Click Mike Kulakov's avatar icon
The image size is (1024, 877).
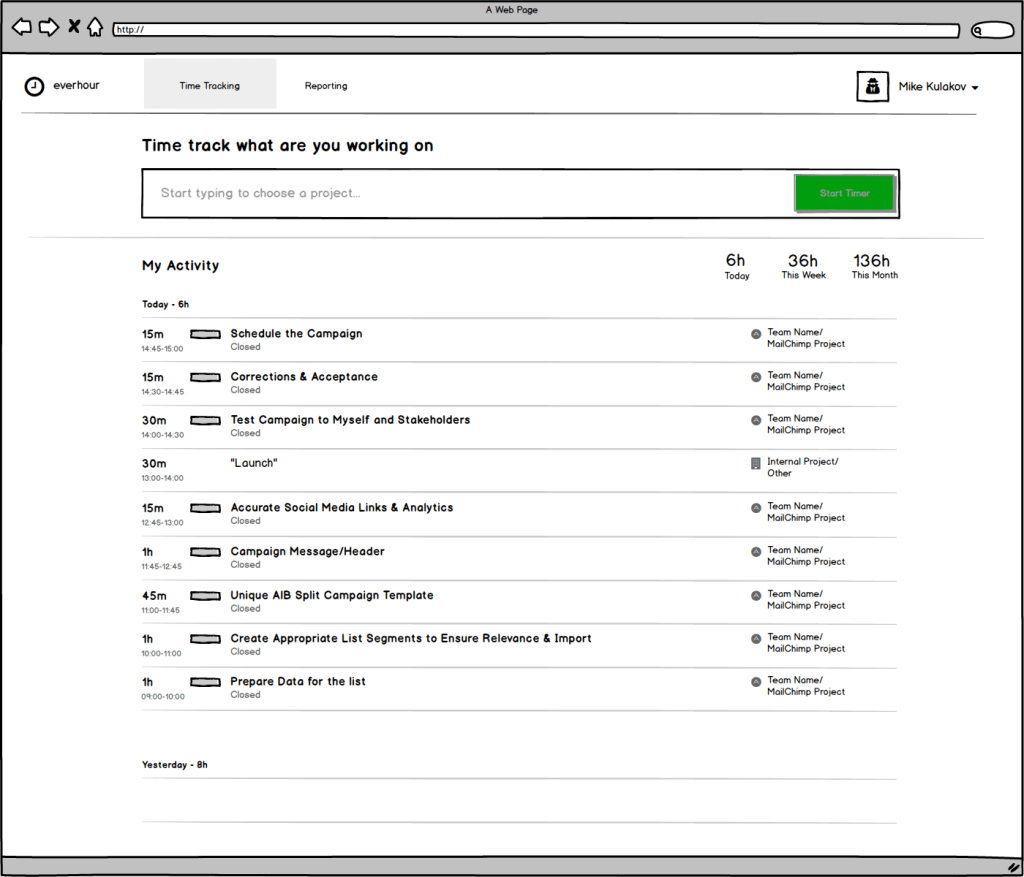872,87
